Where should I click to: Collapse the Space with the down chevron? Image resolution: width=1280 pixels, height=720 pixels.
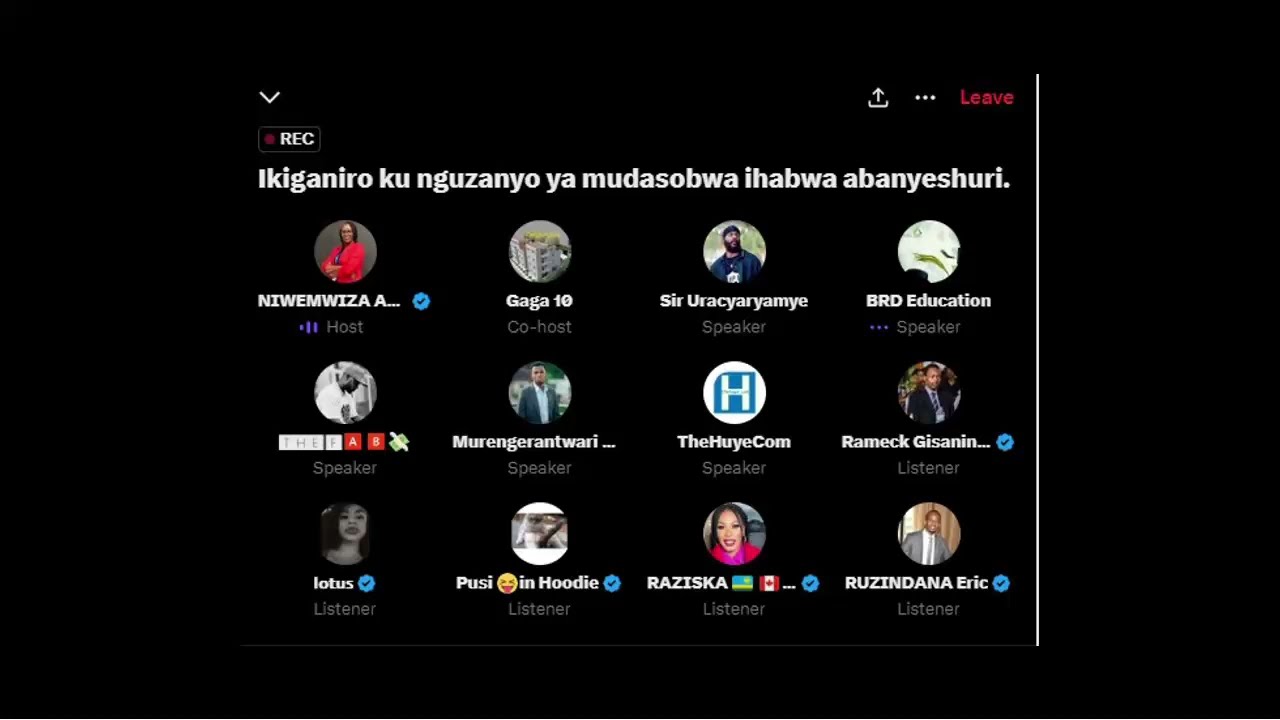(270, 97)
